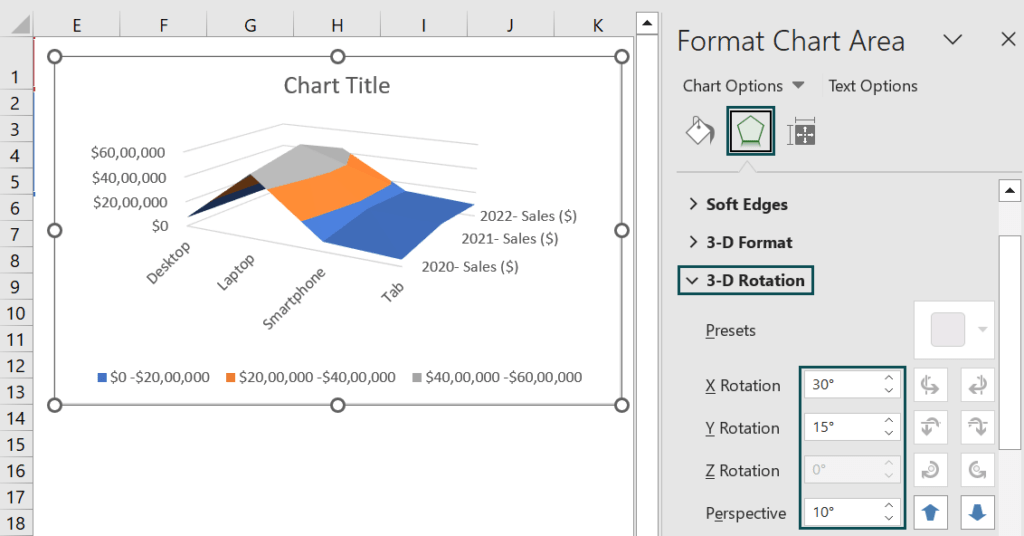The width and height of the screenshot is (1024, 536).
Task: Increase Y Rotation with up stepper
Action: tap(889, 420)
